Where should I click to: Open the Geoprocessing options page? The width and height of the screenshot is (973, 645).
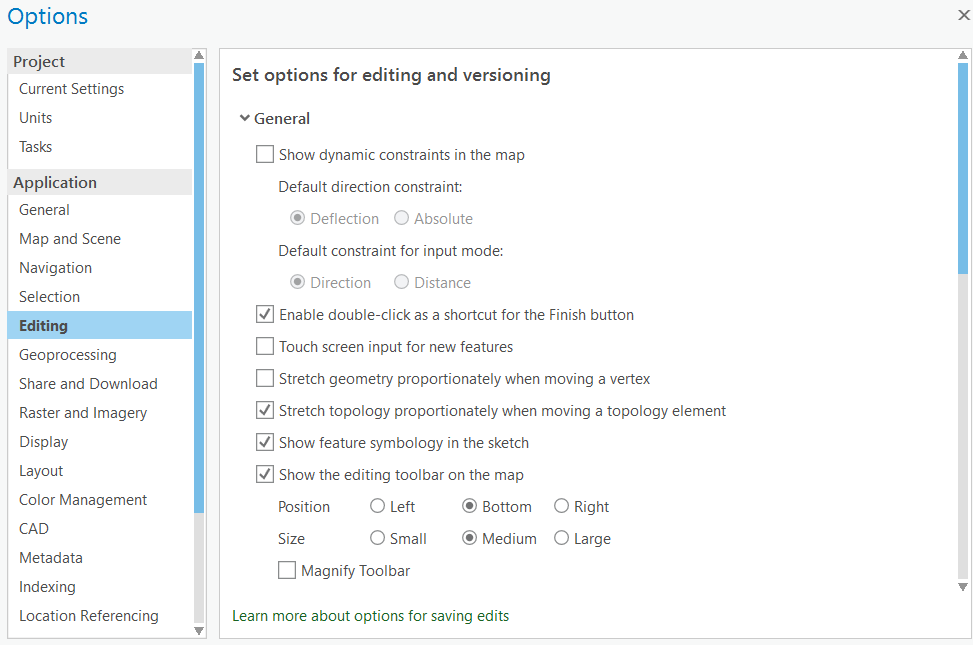point(67,355)
